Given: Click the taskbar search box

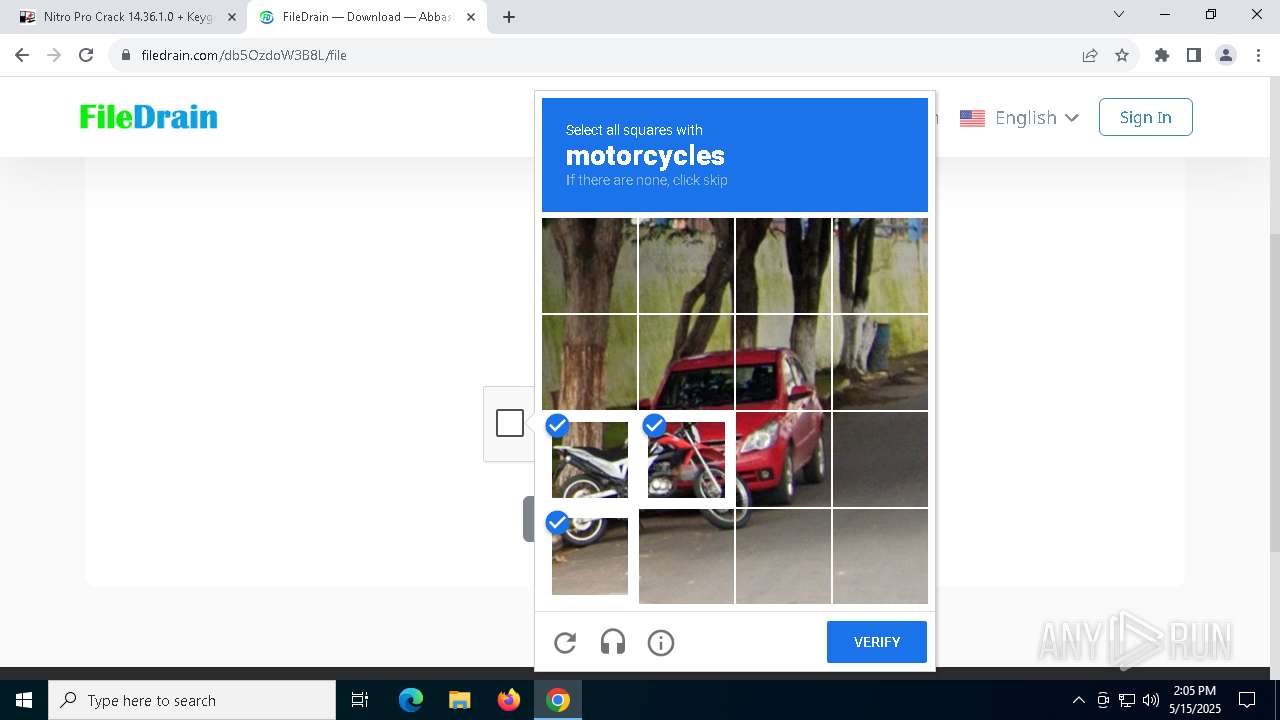Looking at the screenshot, I should pyautogui.click(x=192, y=700).
